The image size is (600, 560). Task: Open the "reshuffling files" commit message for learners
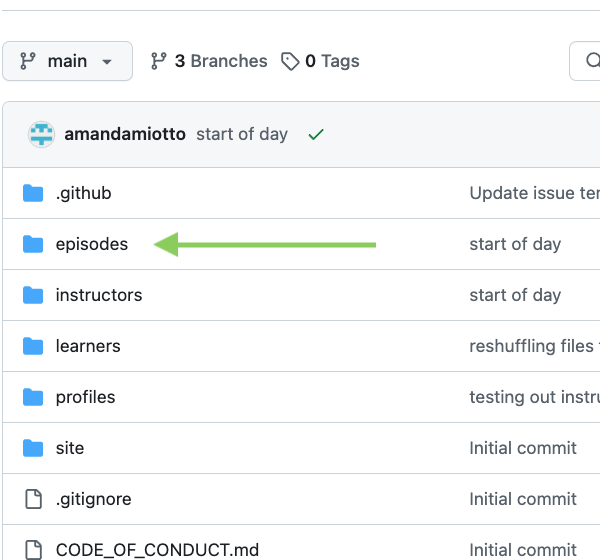pos(532,346)
